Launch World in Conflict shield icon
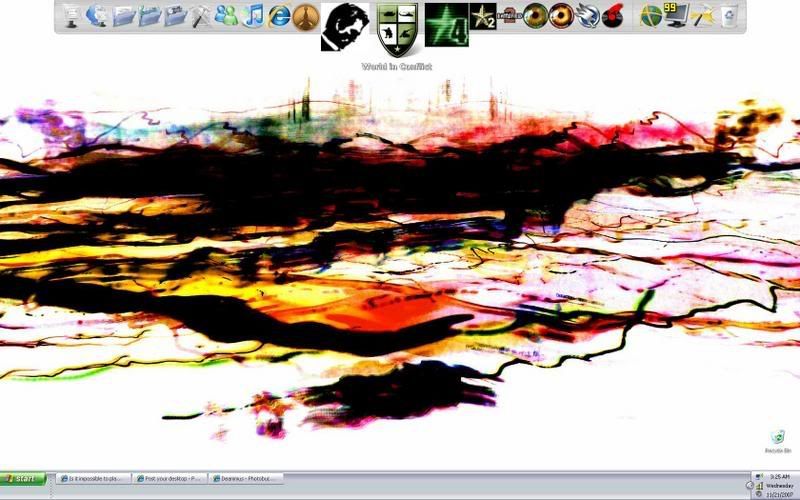The height and width of the screenshot is (500, 800). (x=397, y=30)
